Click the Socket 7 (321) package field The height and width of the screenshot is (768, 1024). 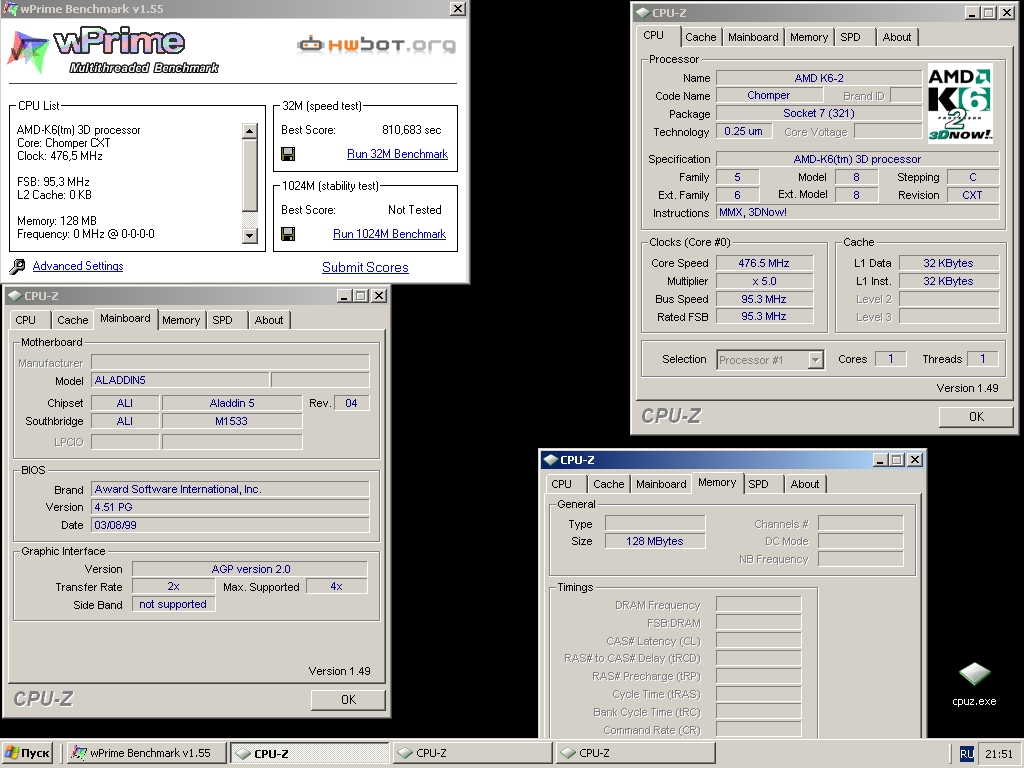pyautogui.click(x=819, y=113)
